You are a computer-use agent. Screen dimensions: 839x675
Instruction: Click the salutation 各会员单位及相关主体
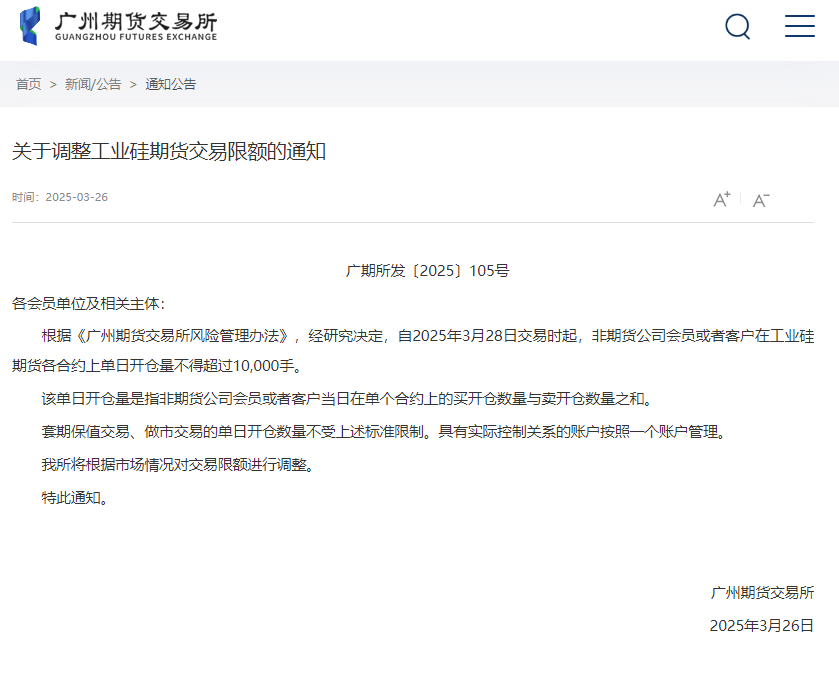[x=88, y=304]
